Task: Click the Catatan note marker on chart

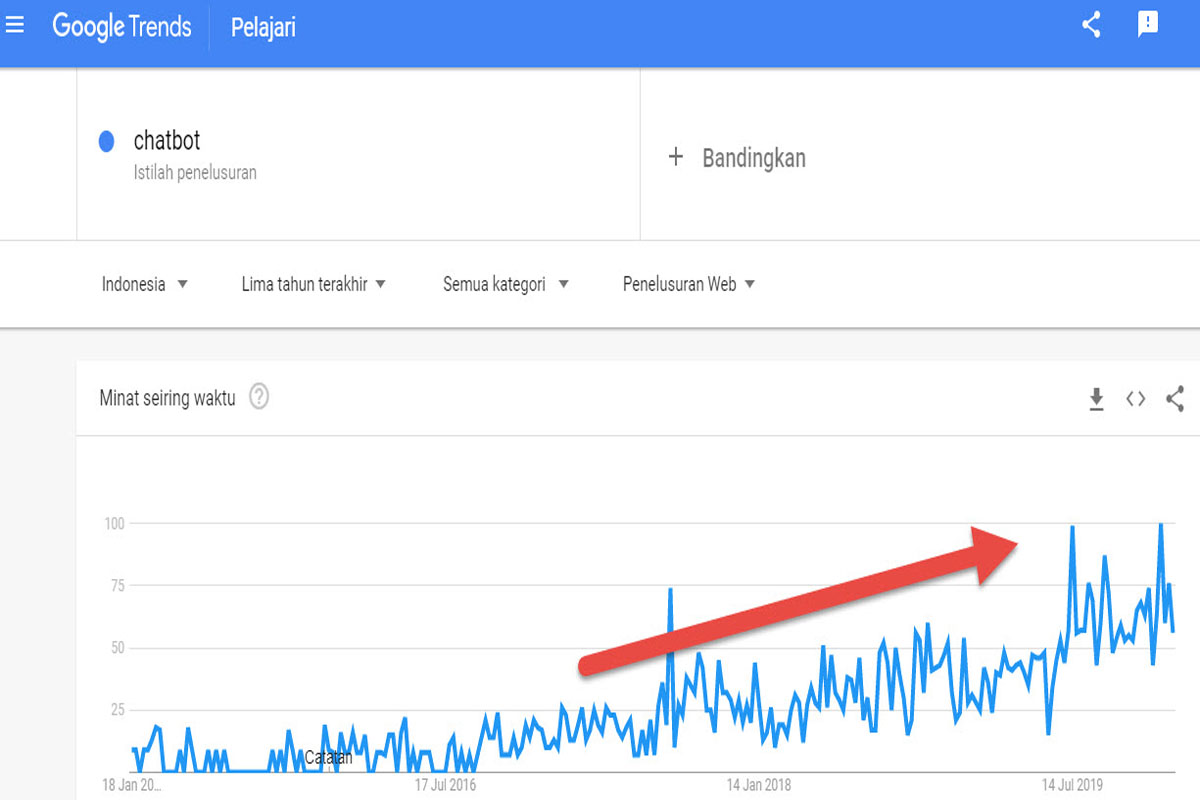Action: pyautogui.click(x=329, y=757)
